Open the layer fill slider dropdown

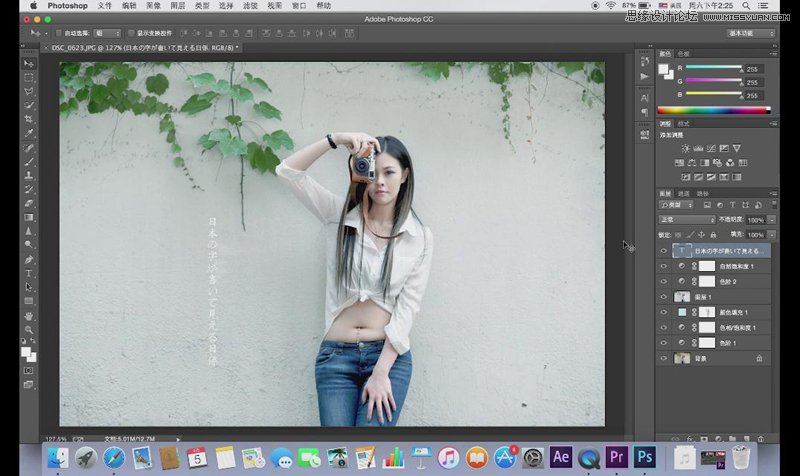(772, 235)
